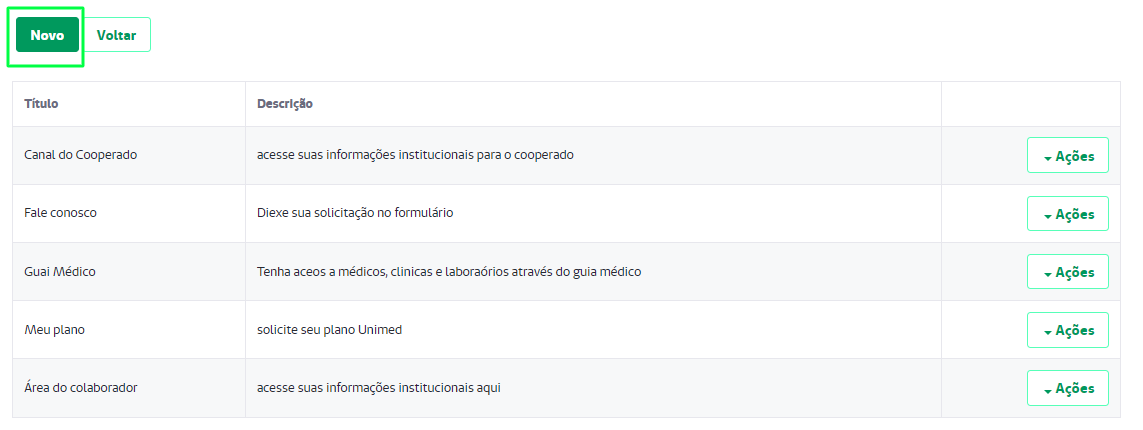
Task: Click empty header cell above Ações column
Action: click(1031, 103)
